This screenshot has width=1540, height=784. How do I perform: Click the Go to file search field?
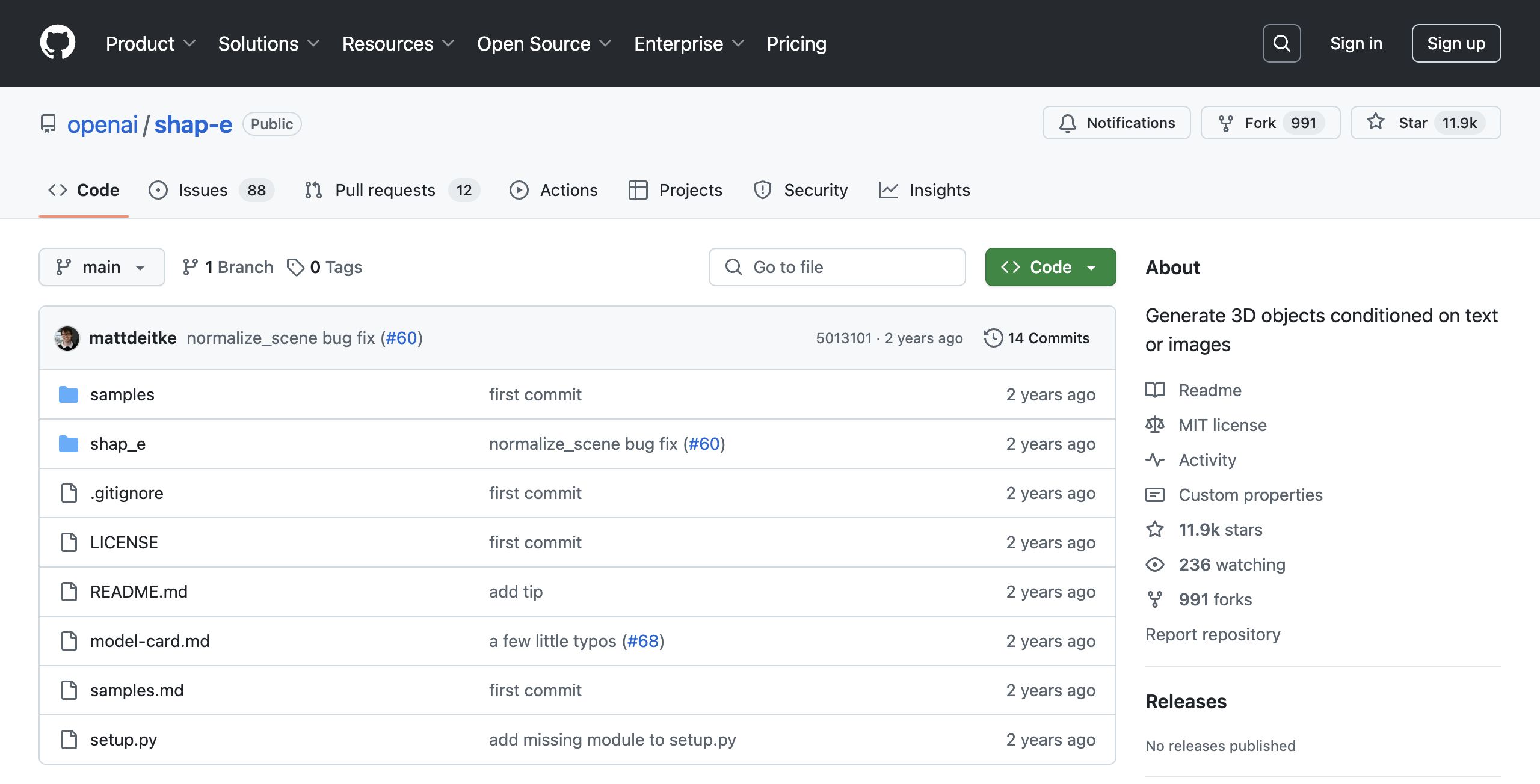[837, 267]
